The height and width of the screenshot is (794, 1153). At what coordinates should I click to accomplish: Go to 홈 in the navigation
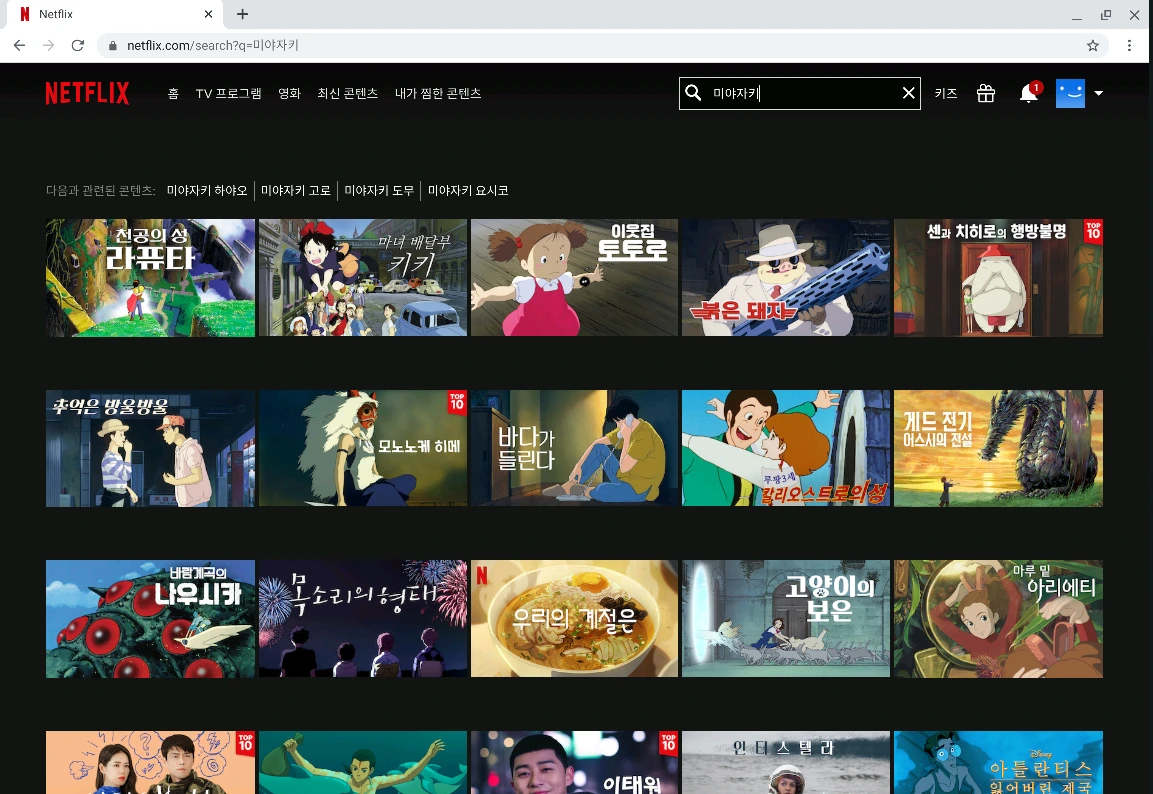tap(173, 93)
